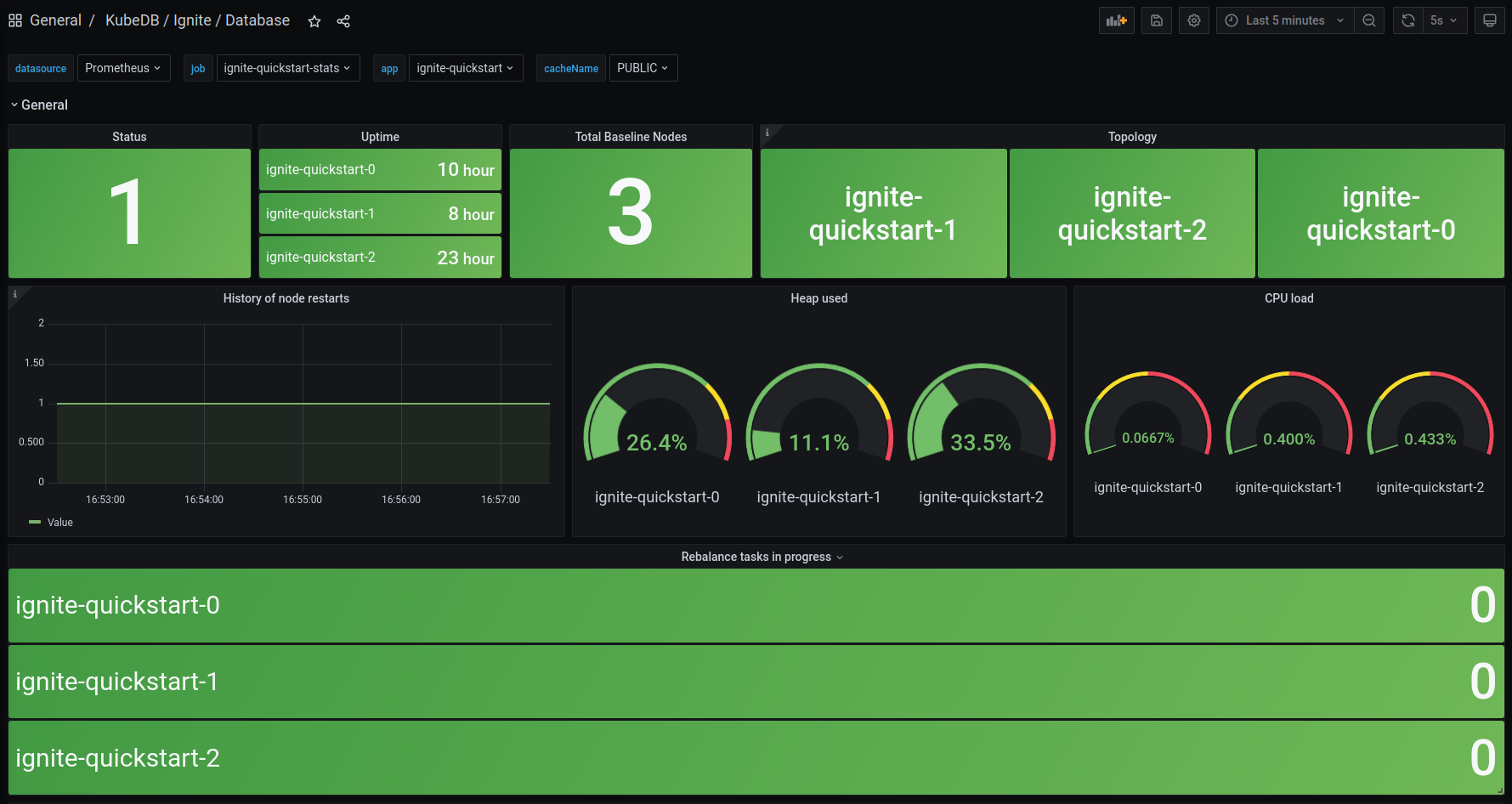
Task: Click the job variable label
Action: [198, 68]
